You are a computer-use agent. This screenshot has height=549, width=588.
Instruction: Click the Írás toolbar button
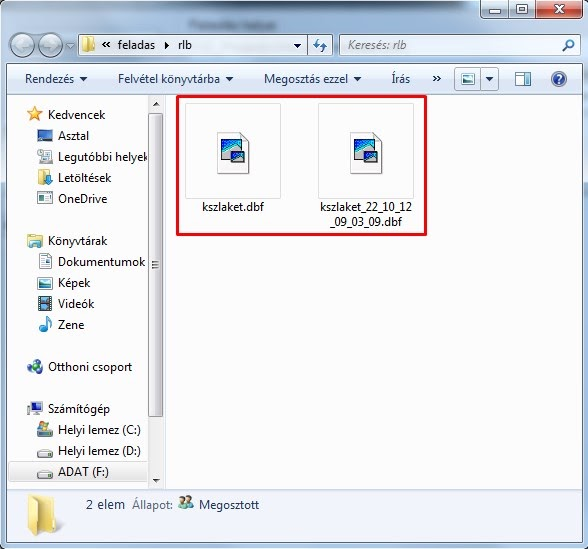coord(400,79)
